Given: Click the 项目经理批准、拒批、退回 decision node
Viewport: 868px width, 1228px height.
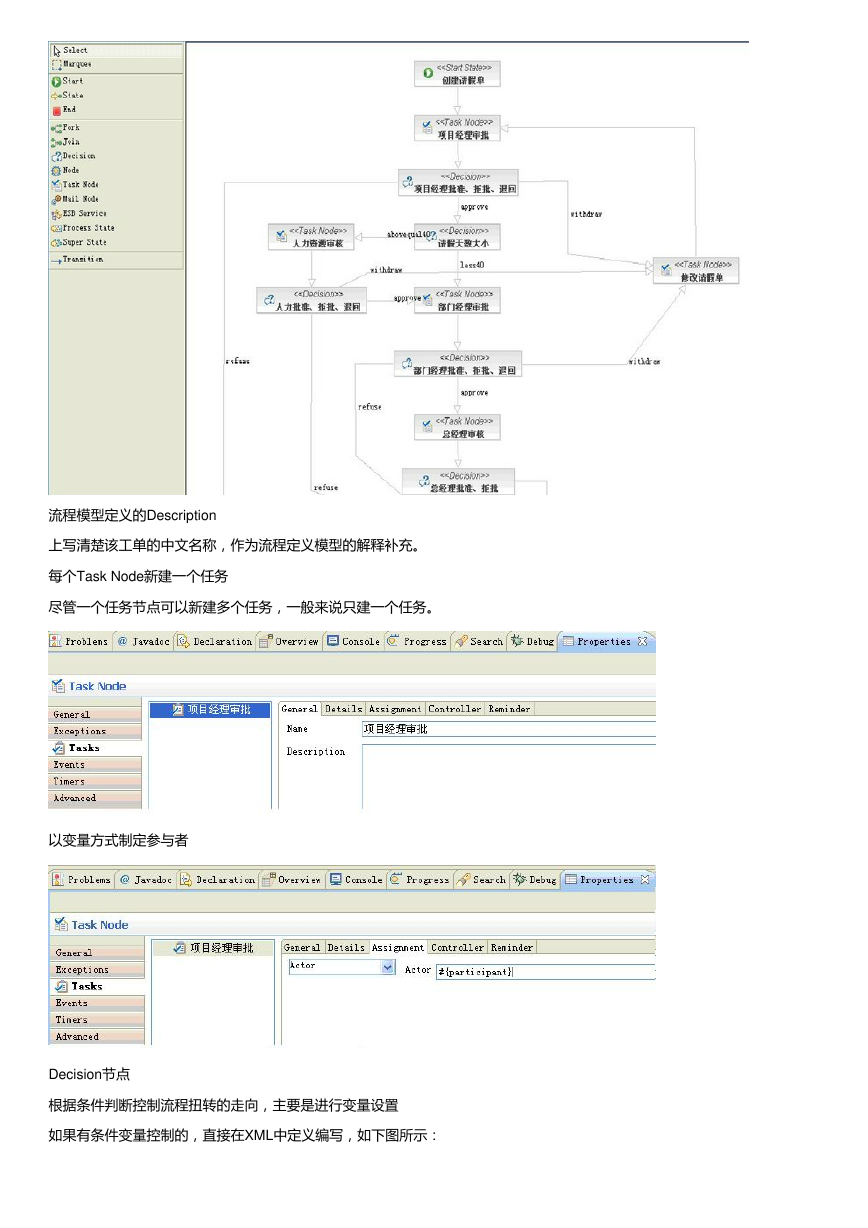Looking at the screenshot, I should pos(458,182).
